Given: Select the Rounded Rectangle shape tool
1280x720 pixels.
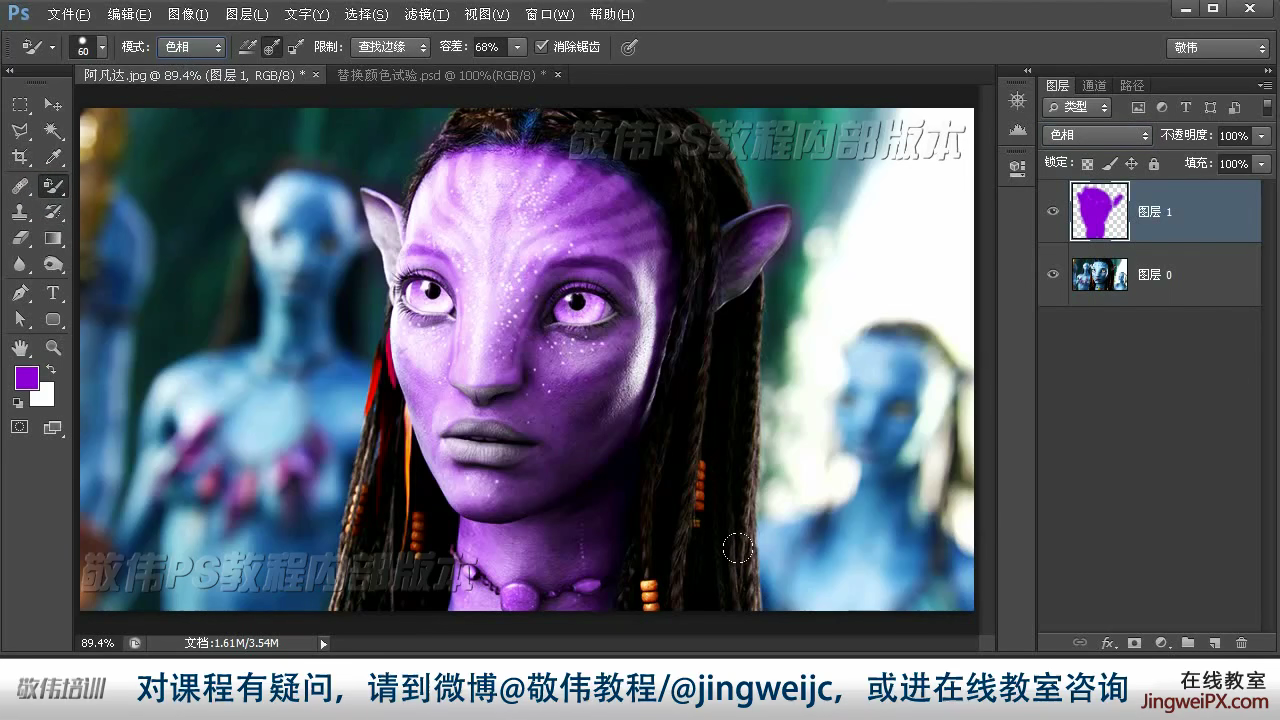Looking at the screenshot, I should 53,320.
